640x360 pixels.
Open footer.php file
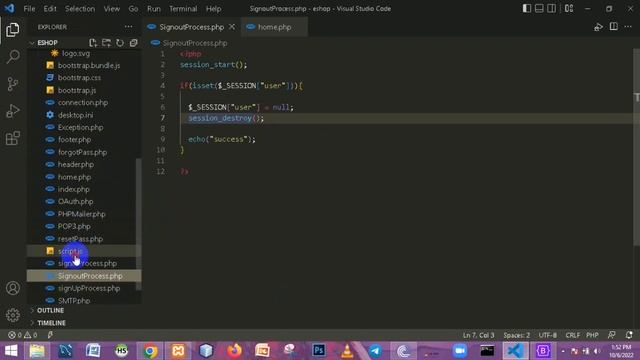tap(84, 140)
